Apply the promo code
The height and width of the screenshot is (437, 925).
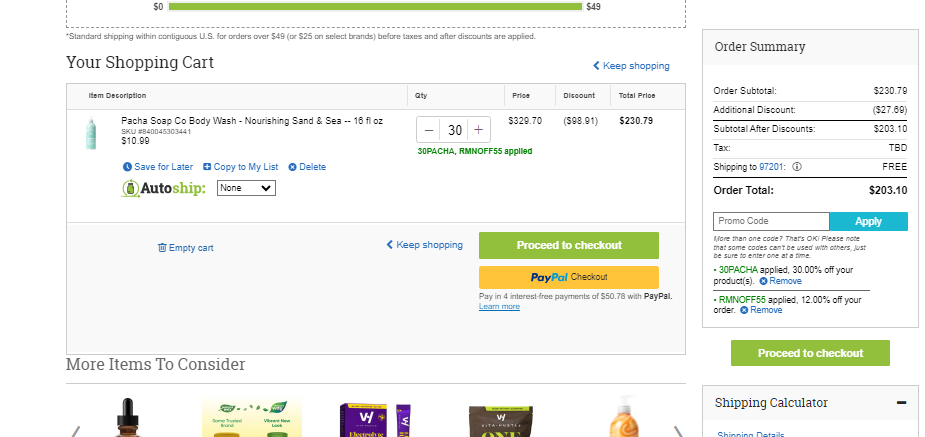[x=868, y=221]
